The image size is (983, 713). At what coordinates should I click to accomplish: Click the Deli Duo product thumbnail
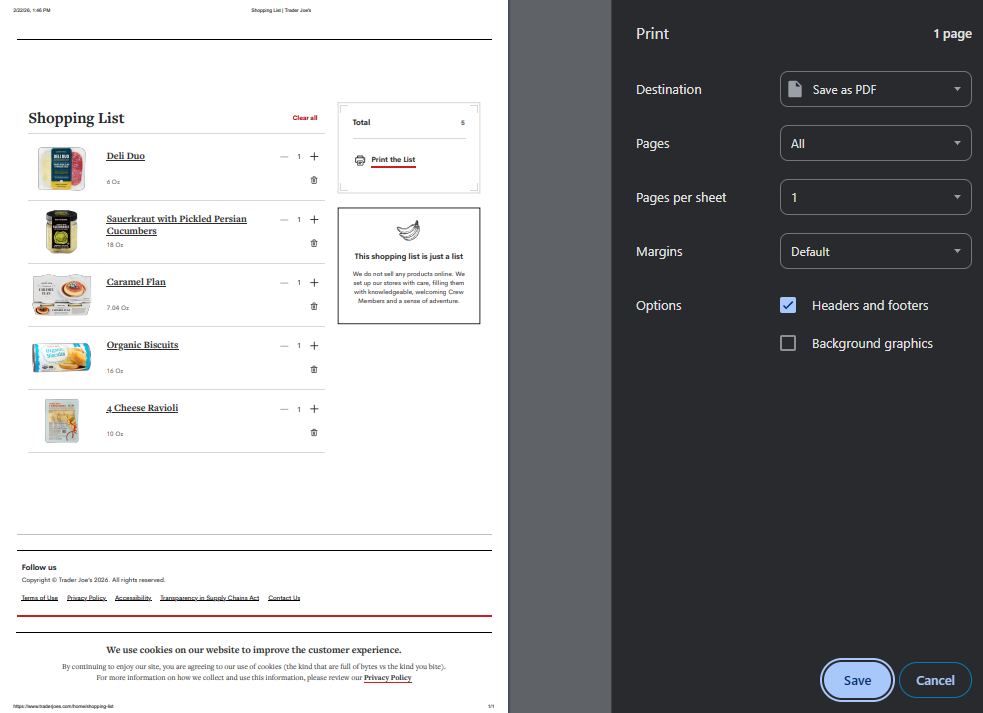pos(61,169)
